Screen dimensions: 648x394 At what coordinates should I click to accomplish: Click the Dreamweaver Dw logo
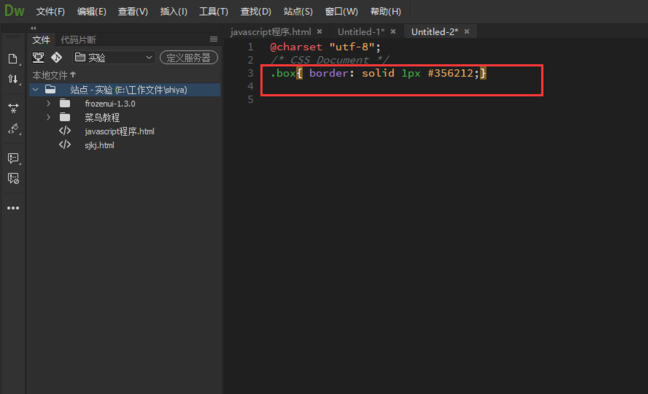(14, 11)
